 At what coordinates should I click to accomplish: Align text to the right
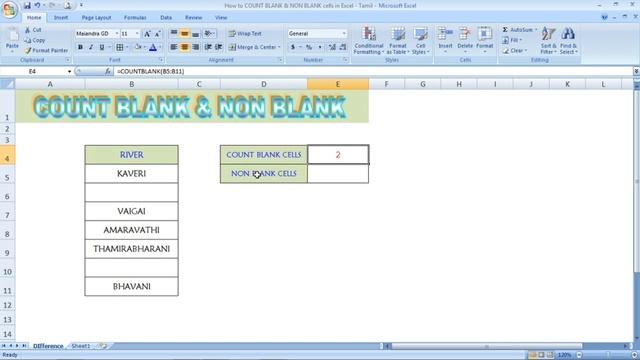(196, 47)
